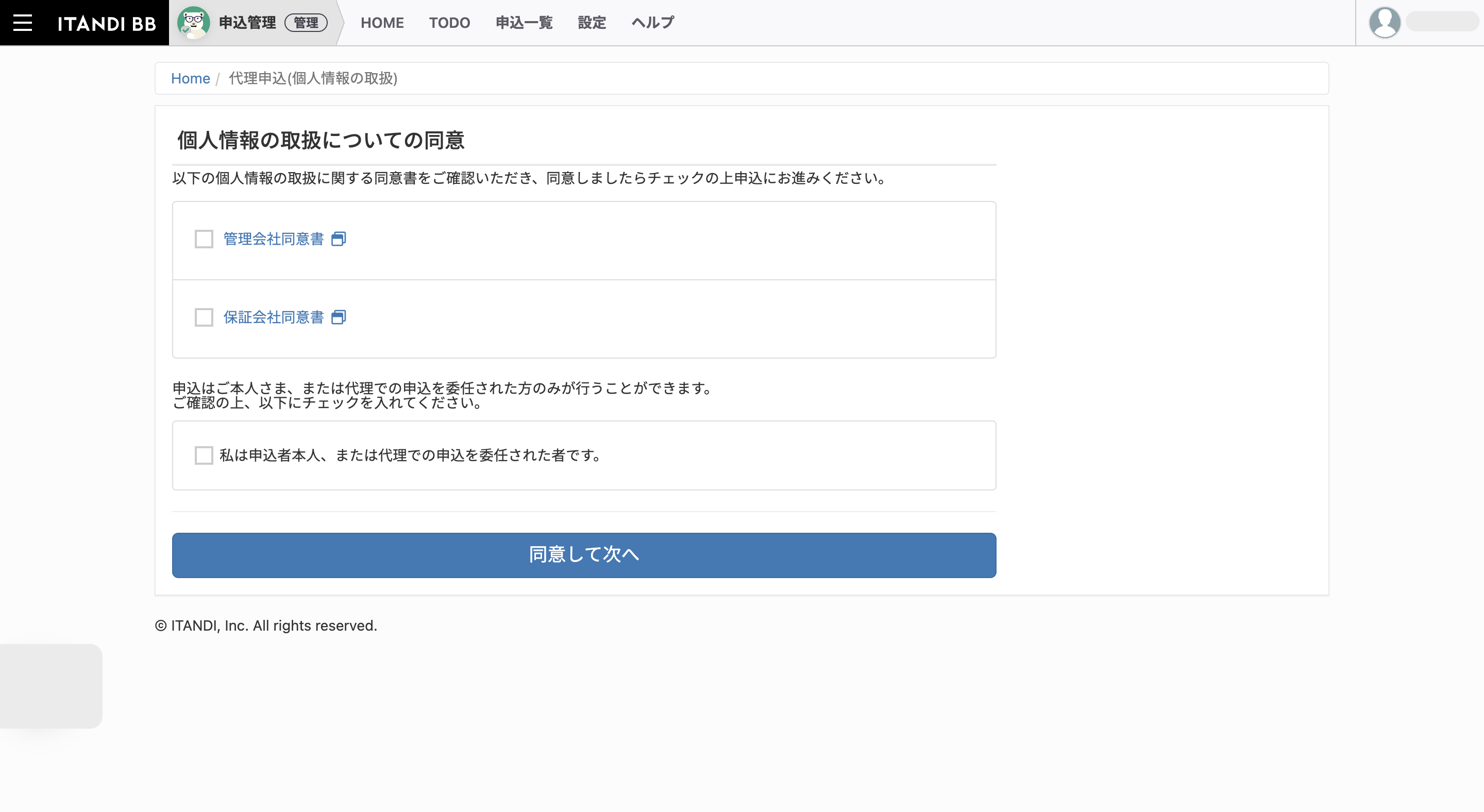Click footer text © ITANDI, Inc. All rights reserved.
The height and width of the screenshot is (812, 1484).
pyautogui.click(x=265, y=626)
